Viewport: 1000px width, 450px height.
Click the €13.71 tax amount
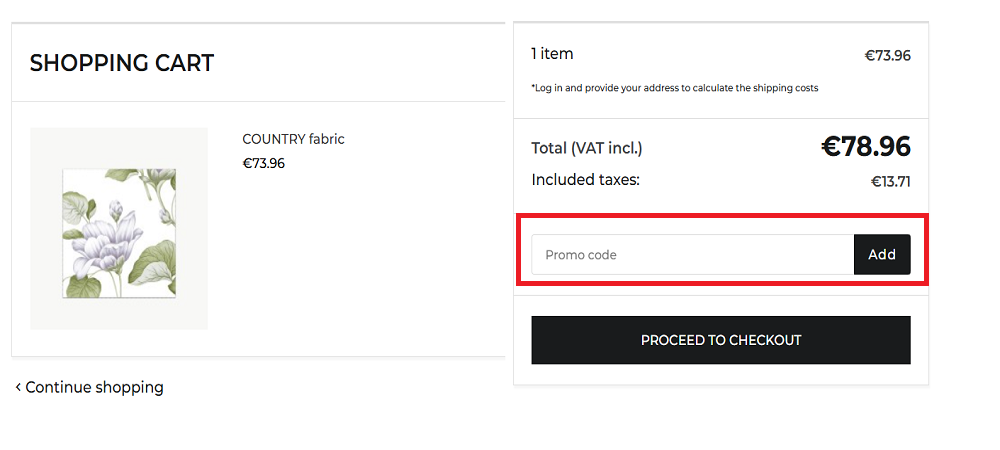tap(890, 182)
